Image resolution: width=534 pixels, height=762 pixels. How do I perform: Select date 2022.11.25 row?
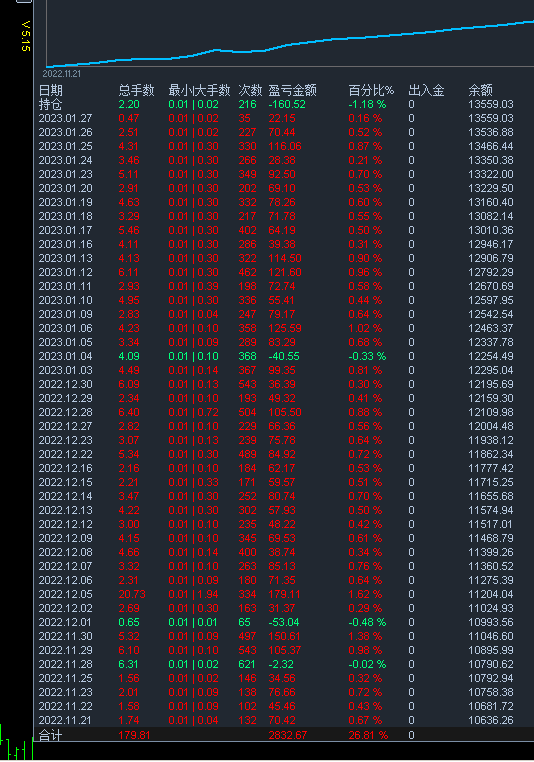pyautogui.click(x=66, y=678)
